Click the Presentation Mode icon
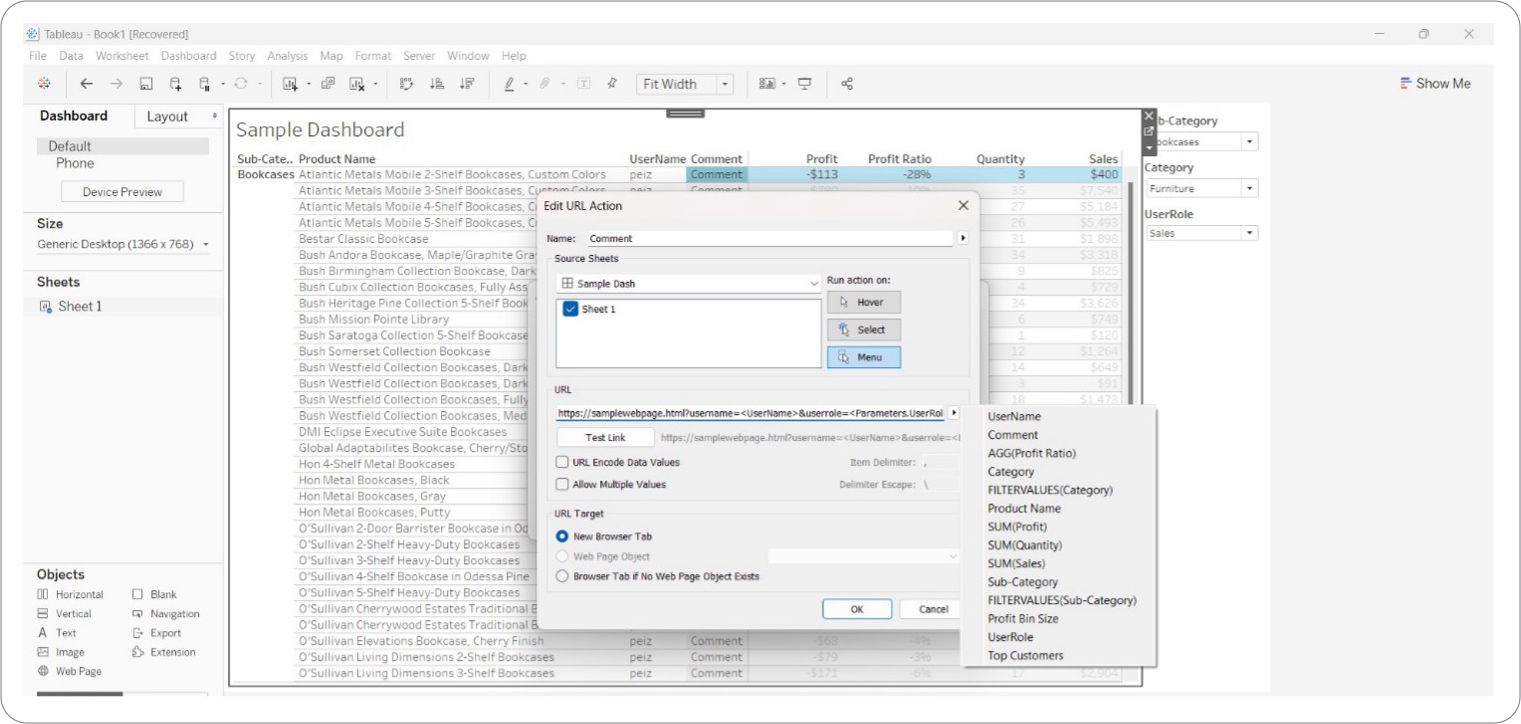This screenshot has width=1521, height=724. point(804,84)
